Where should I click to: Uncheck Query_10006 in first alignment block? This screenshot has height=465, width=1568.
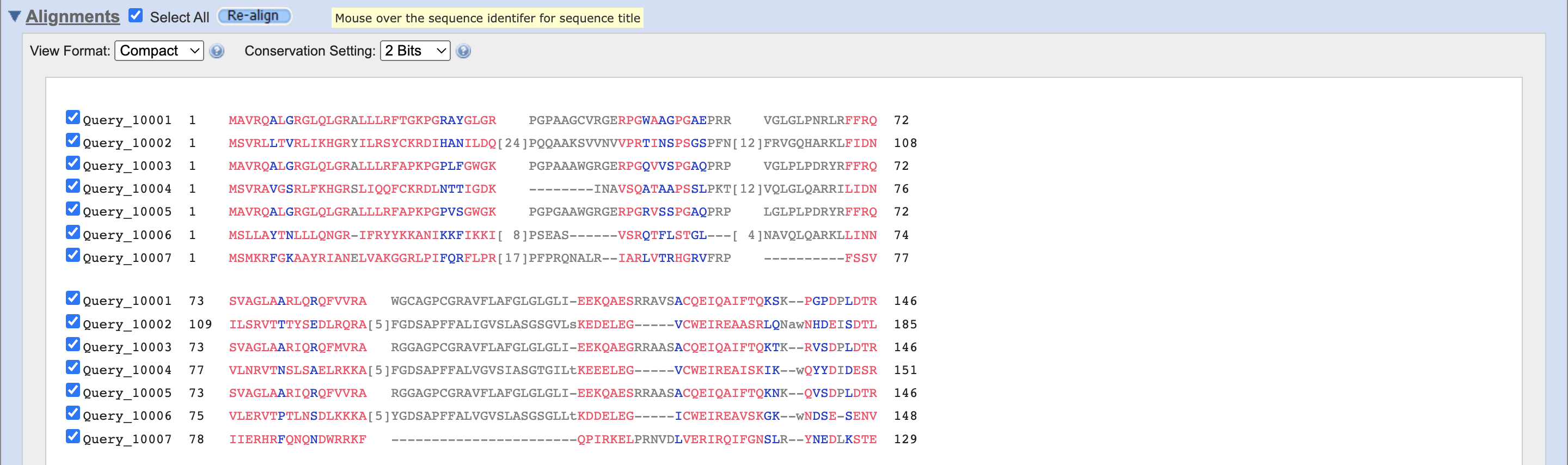pos(73,232)
